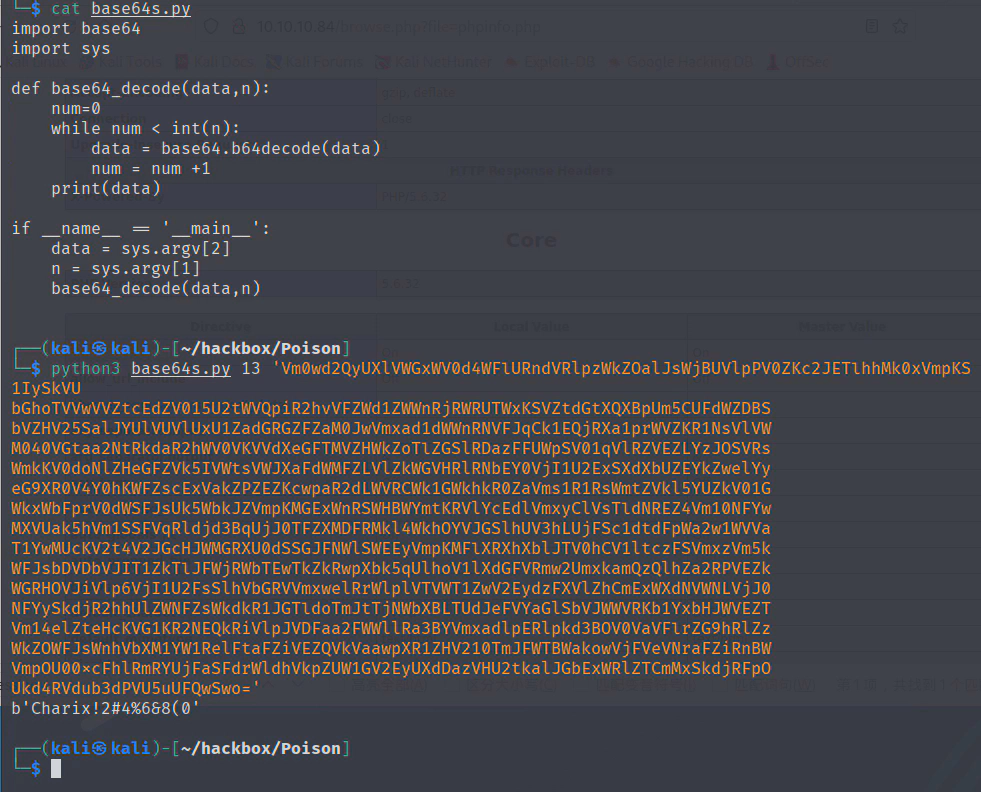Click the argument 13 in the python3 command
The width and height of the screenshot is (981, 792).
[249, 369]
